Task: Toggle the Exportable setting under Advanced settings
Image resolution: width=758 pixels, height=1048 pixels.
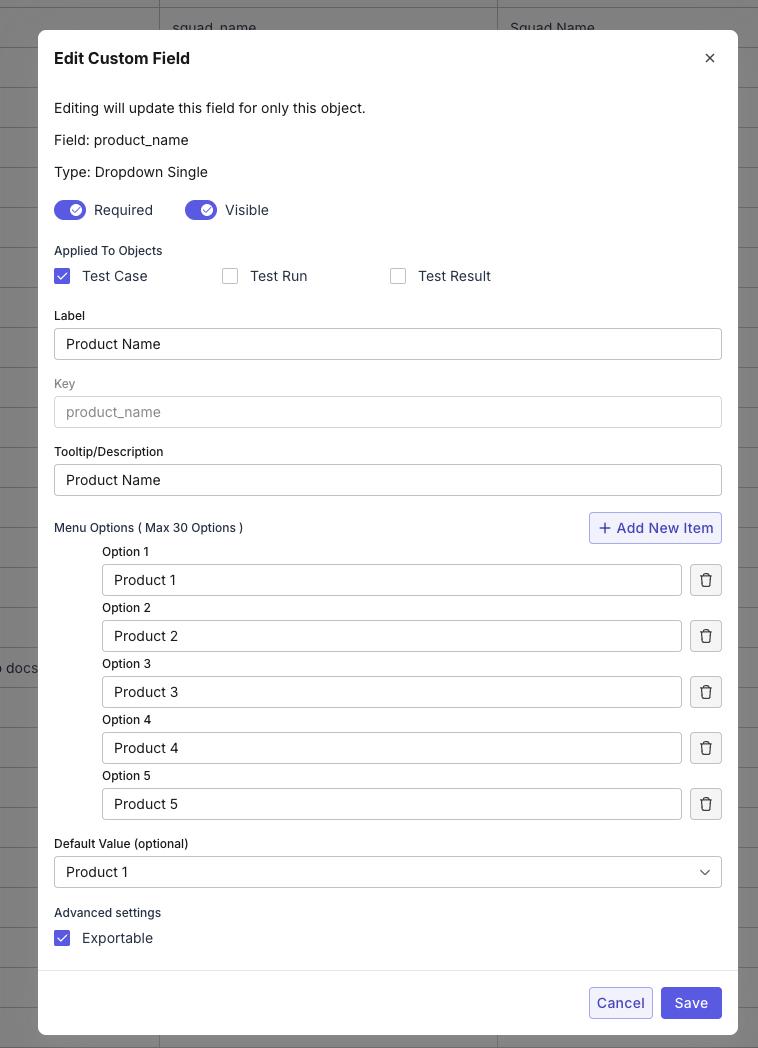Action: 62,938
